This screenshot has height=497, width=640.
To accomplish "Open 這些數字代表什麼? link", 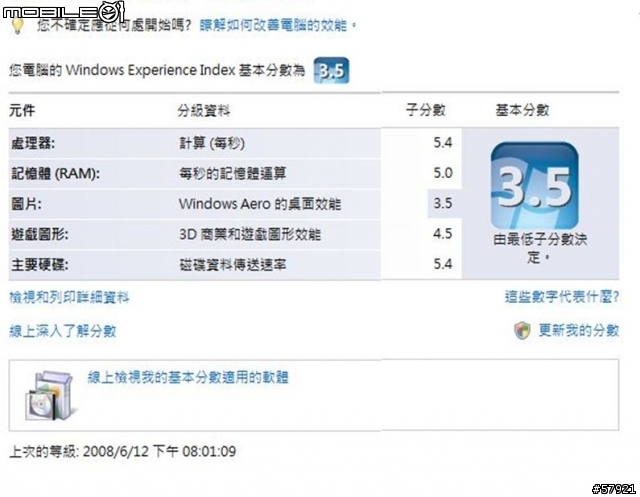I will click(562, 297).
